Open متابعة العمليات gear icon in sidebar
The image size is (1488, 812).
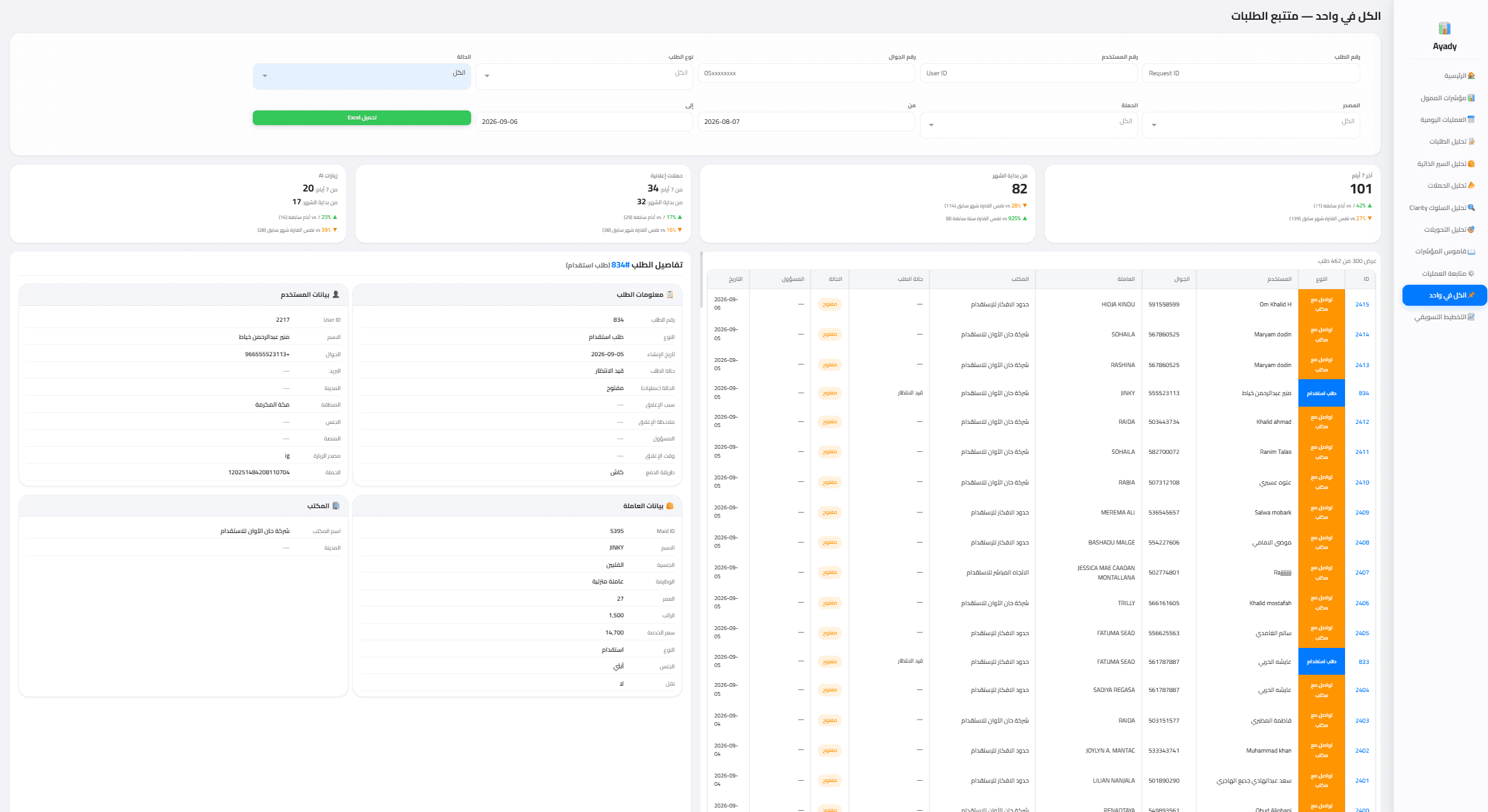point(1471,274)
